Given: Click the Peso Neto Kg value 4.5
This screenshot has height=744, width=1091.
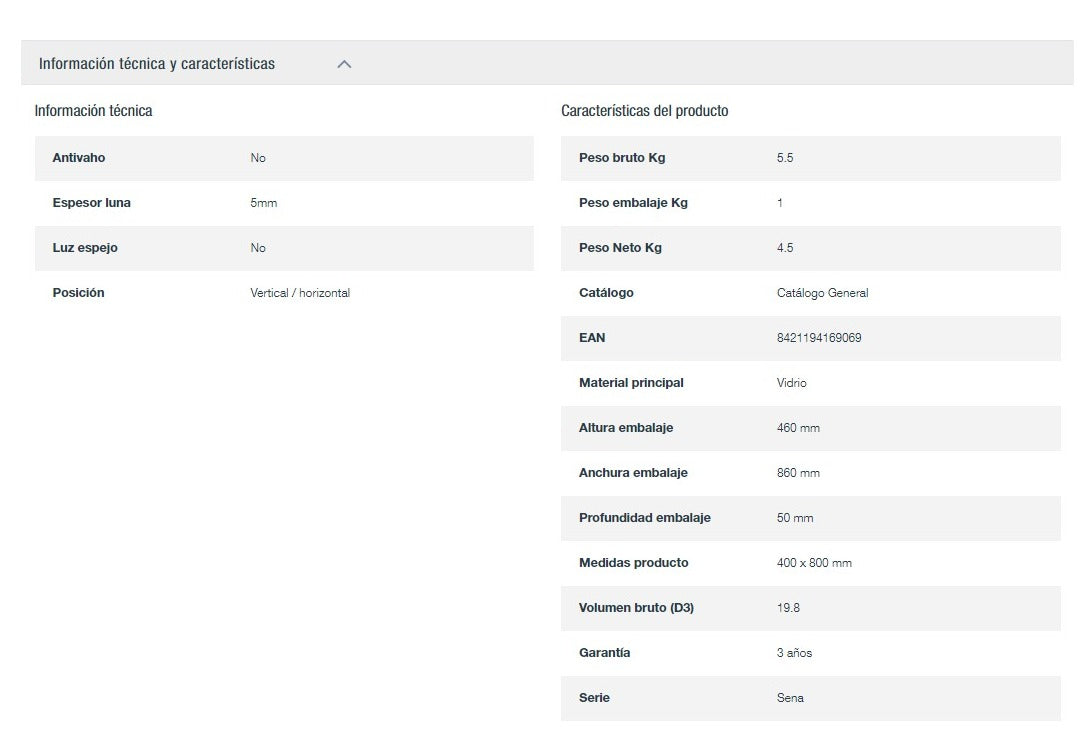Looking at the screenshot, I should pos(785,248).
